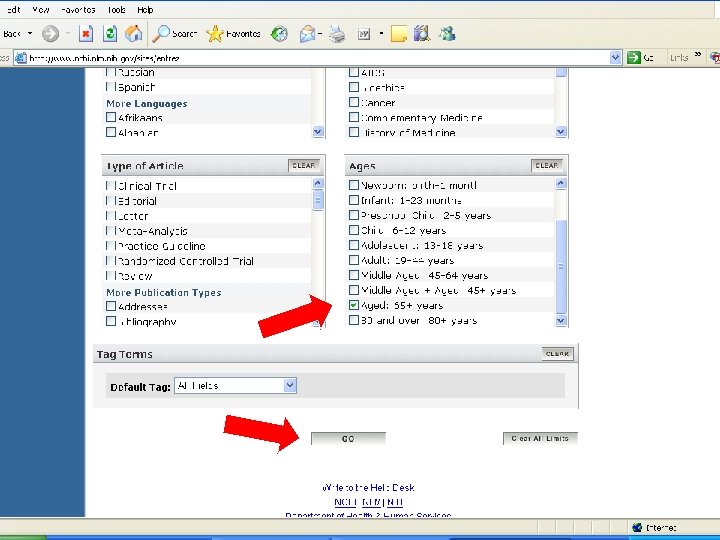Check the Randomized Controlled Trial checkbox
Viewport: 720px width, 540px height.
click(110, 261)
